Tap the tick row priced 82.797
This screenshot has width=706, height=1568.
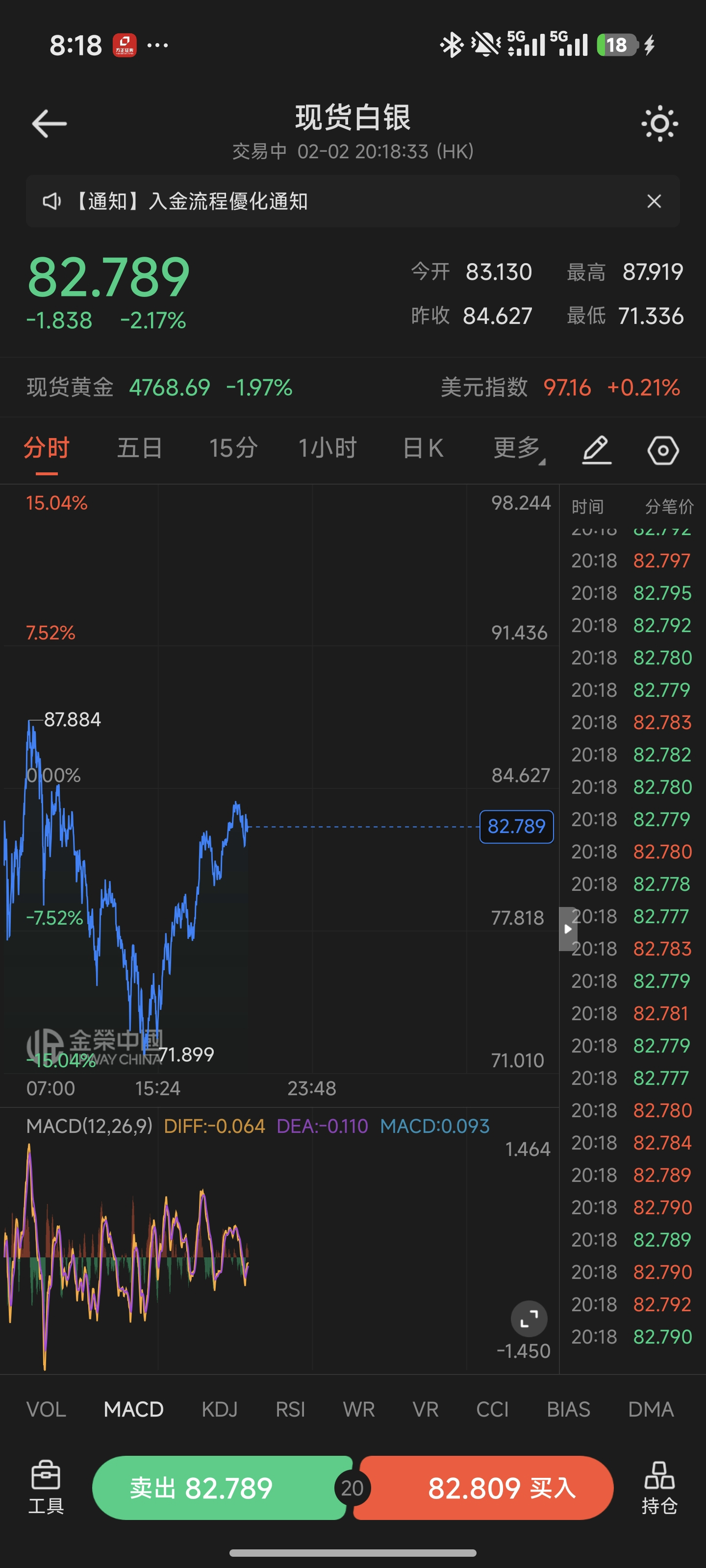pos(631,560)
